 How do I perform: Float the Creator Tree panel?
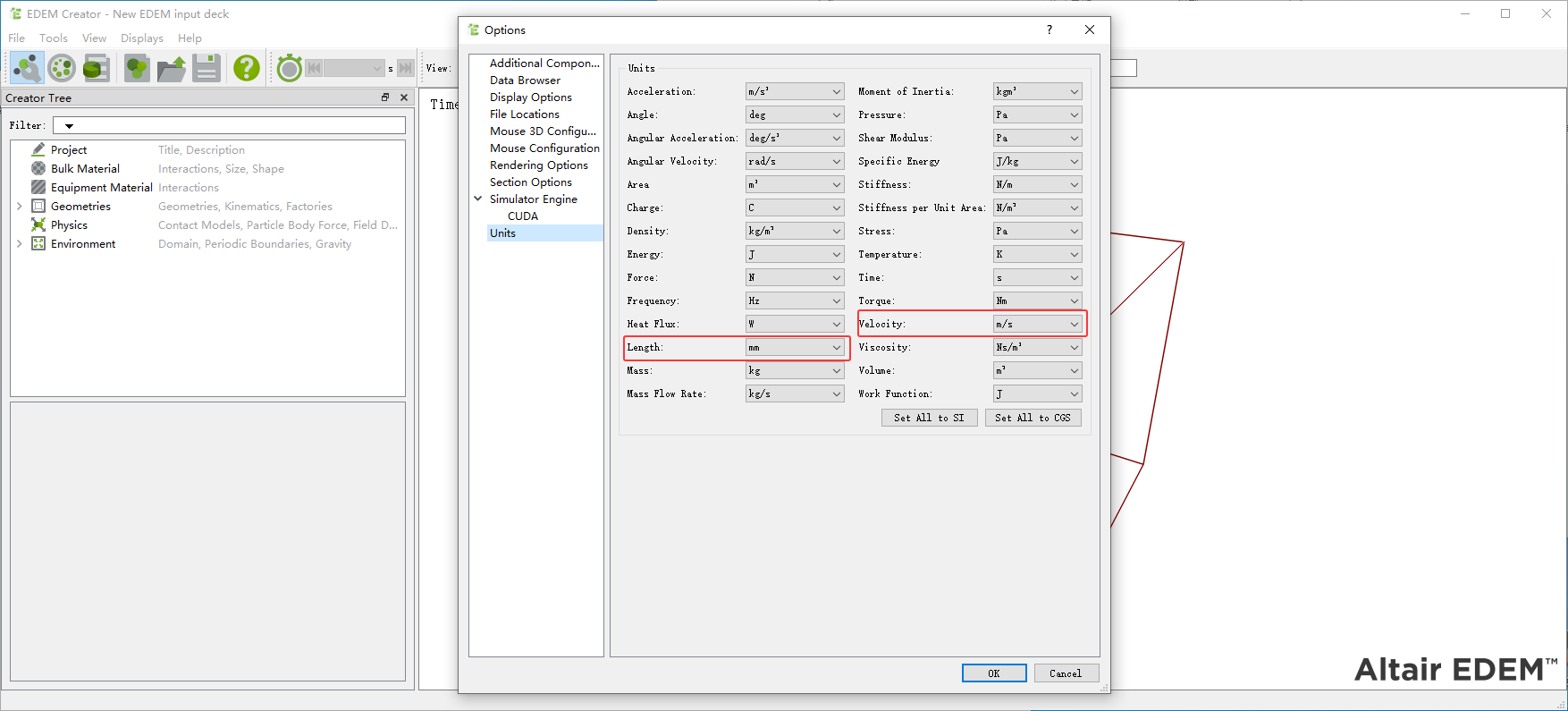(385, 97)
